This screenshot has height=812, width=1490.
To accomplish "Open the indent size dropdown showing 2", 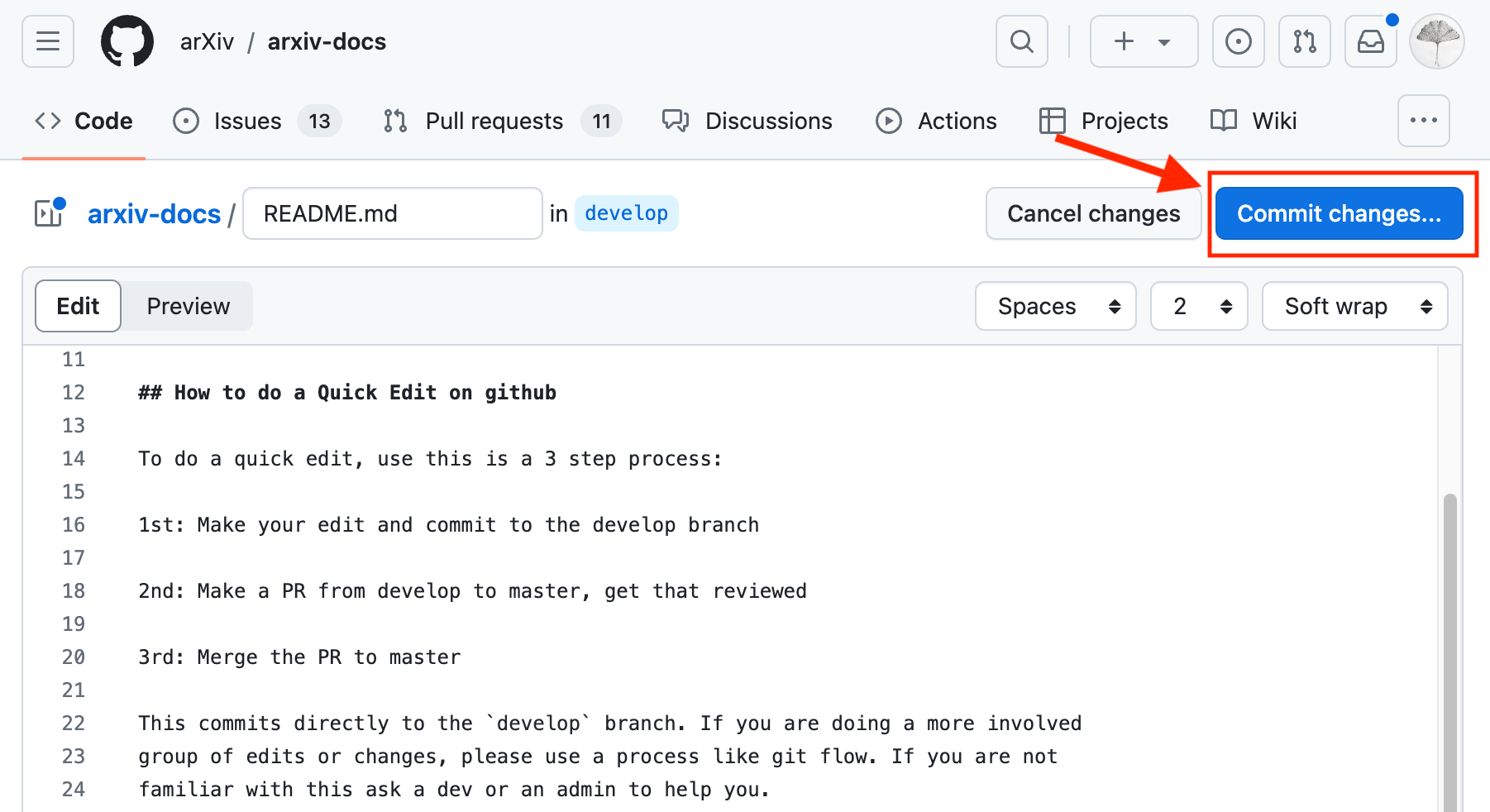I will coord(1199,306).
